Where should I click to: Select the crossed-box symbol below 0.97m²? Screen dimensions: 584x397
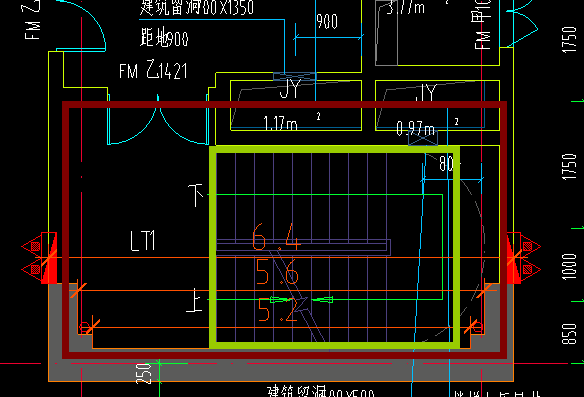coord(423,138)
